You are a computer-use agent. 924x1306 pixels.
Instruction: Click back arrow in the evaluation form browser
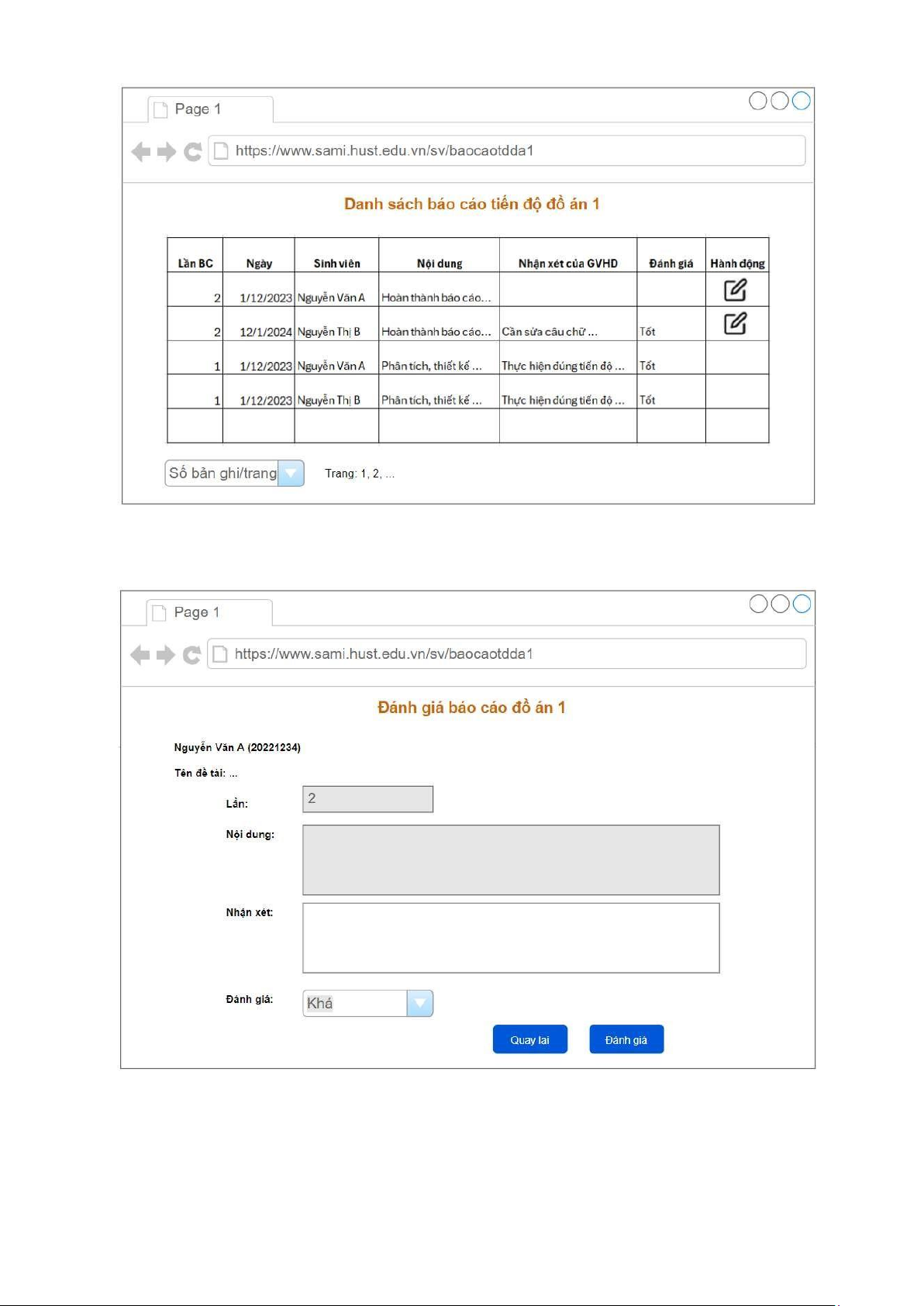[x=140, y=655]
